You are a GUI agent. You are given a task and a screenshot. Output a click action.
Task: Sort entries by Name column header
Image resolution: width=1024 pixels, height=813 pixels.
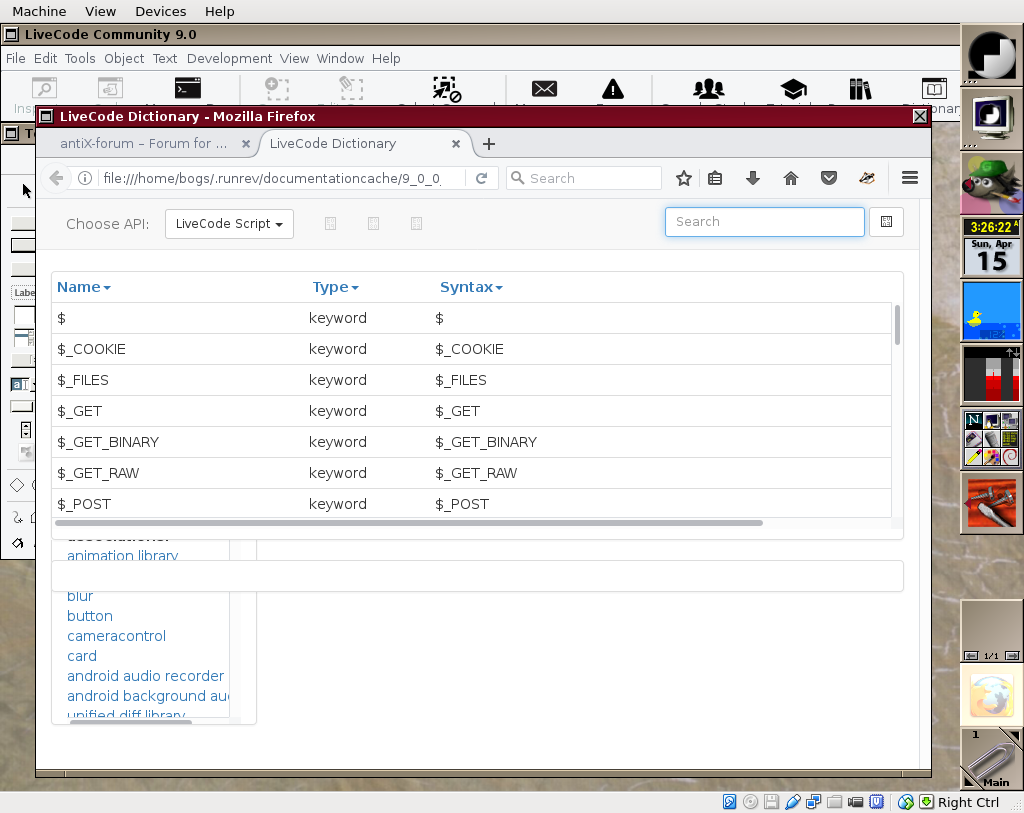pos(83,287)
